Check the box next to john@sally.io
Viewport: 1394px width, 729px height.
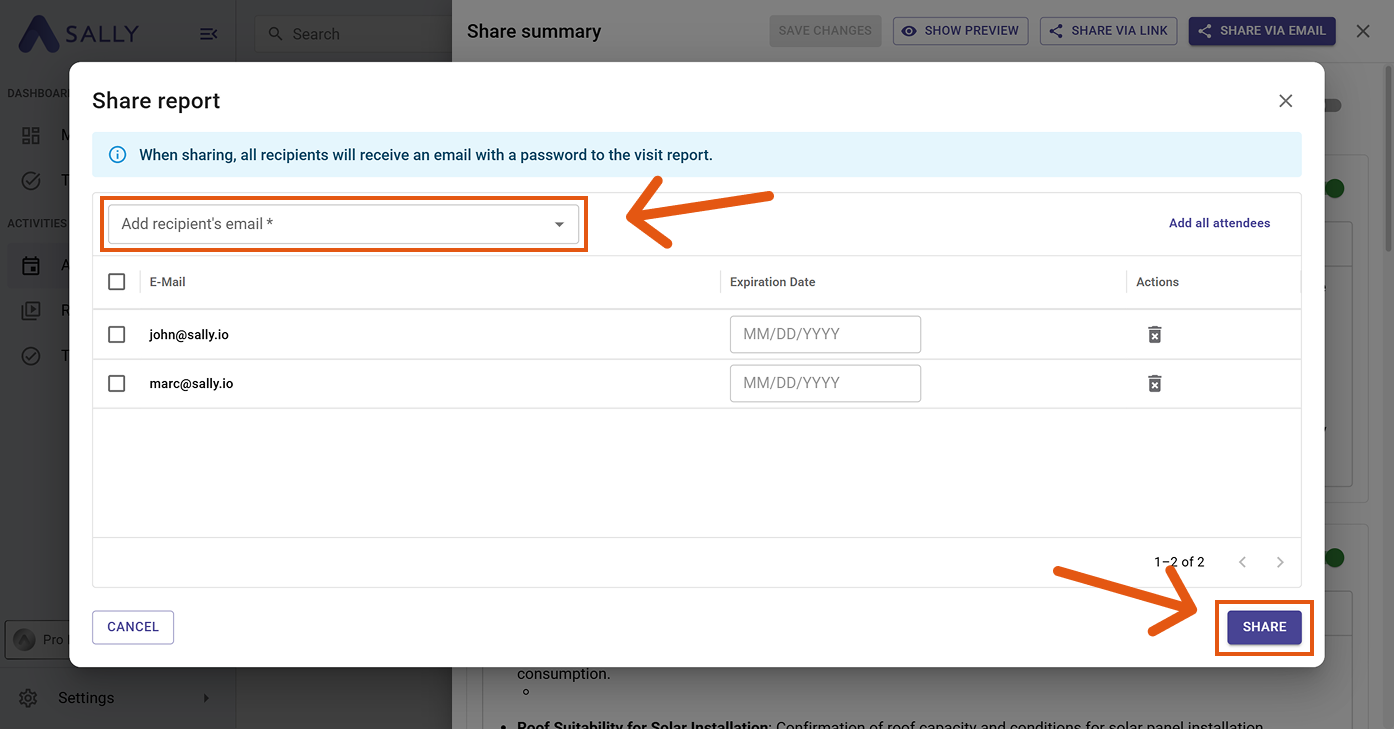(117, 334)
